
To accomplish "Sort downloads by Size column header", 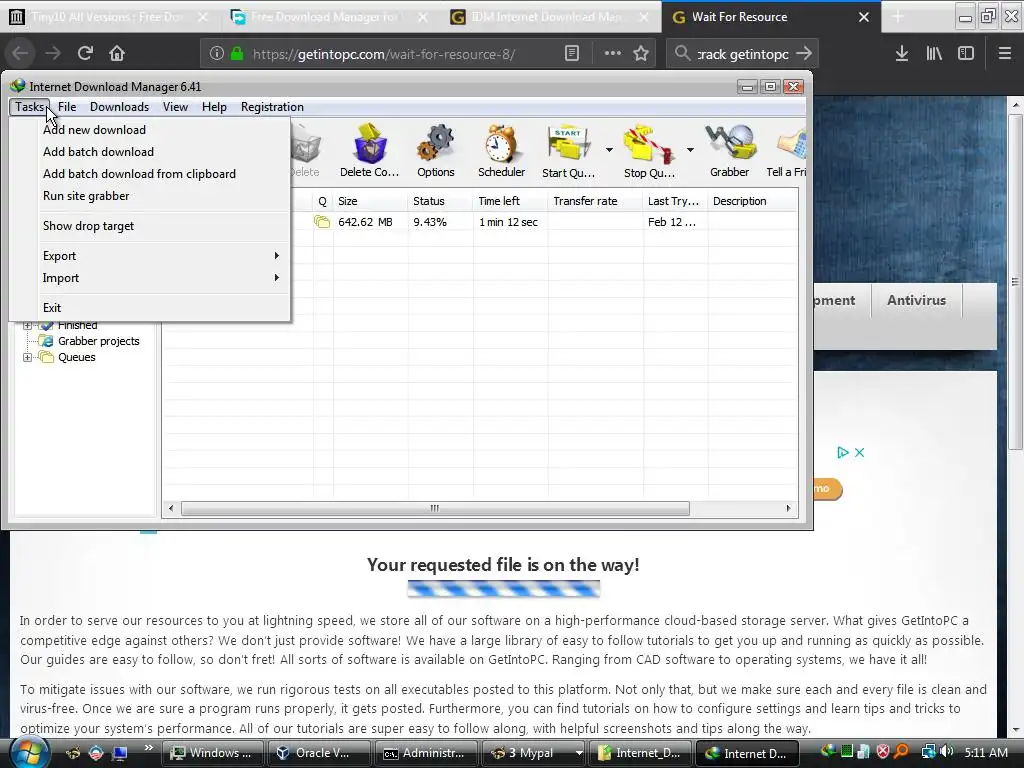I will coord(370,201).
